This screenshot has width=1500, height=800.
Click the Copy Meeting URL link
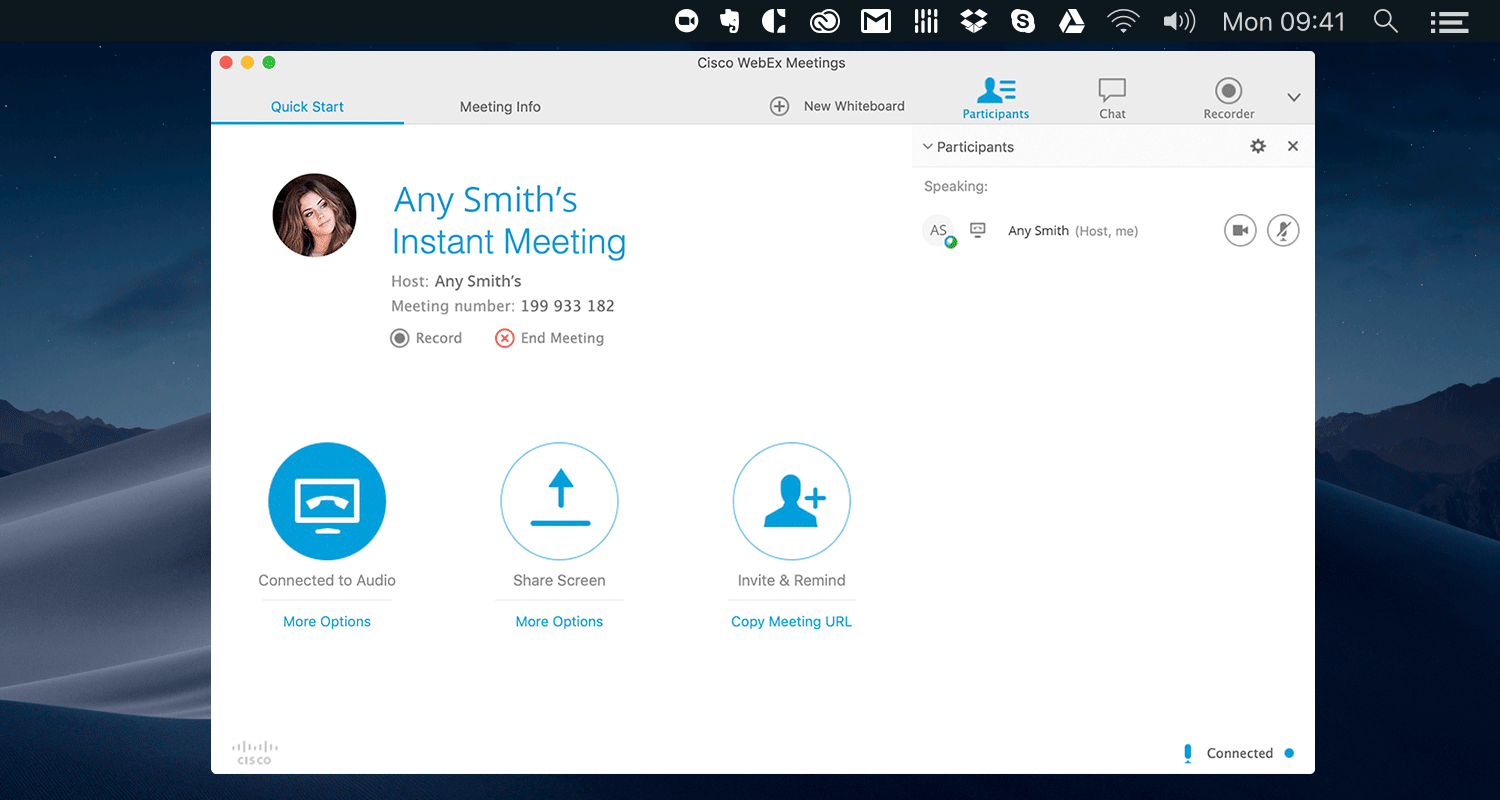point(791,621)
